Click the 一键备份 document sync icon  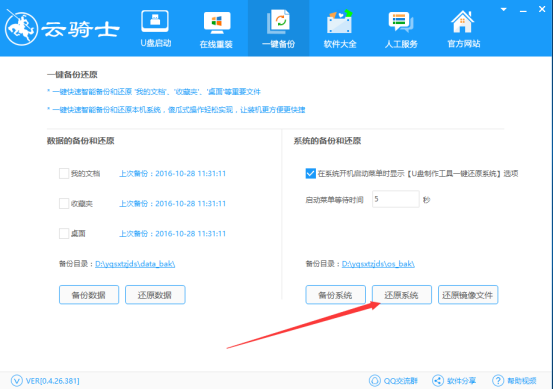pyautogui.click(x=278, y=22)
